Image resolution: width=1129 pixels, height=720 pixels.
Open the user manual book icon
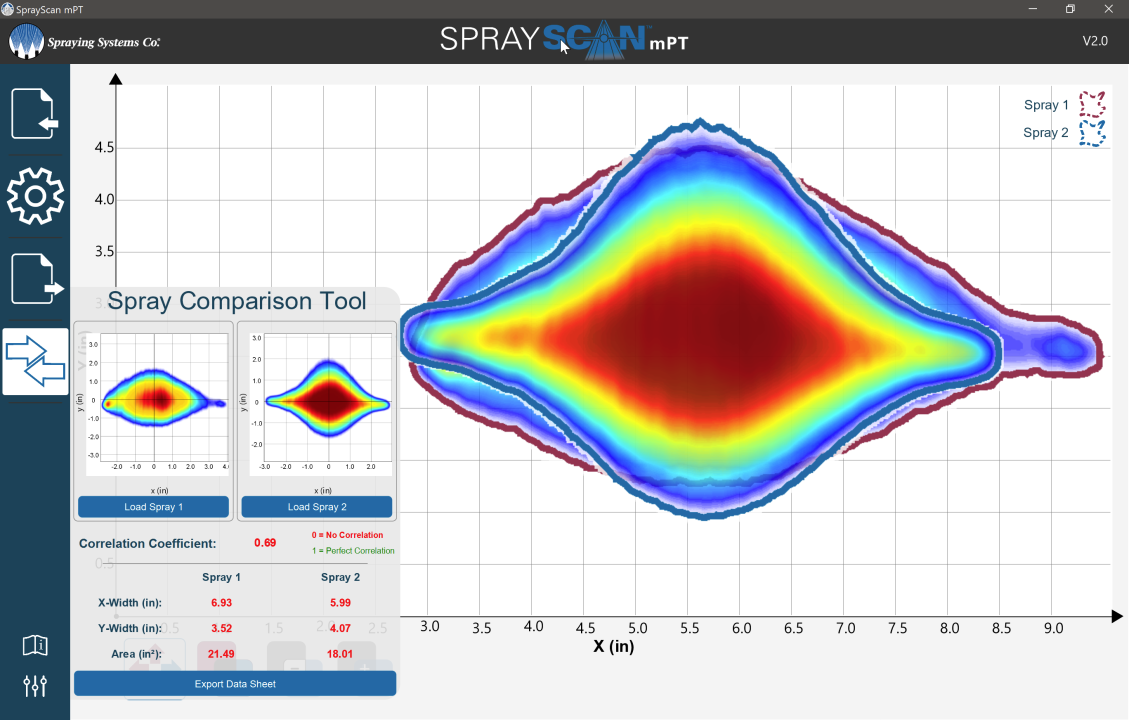(35, 646)
